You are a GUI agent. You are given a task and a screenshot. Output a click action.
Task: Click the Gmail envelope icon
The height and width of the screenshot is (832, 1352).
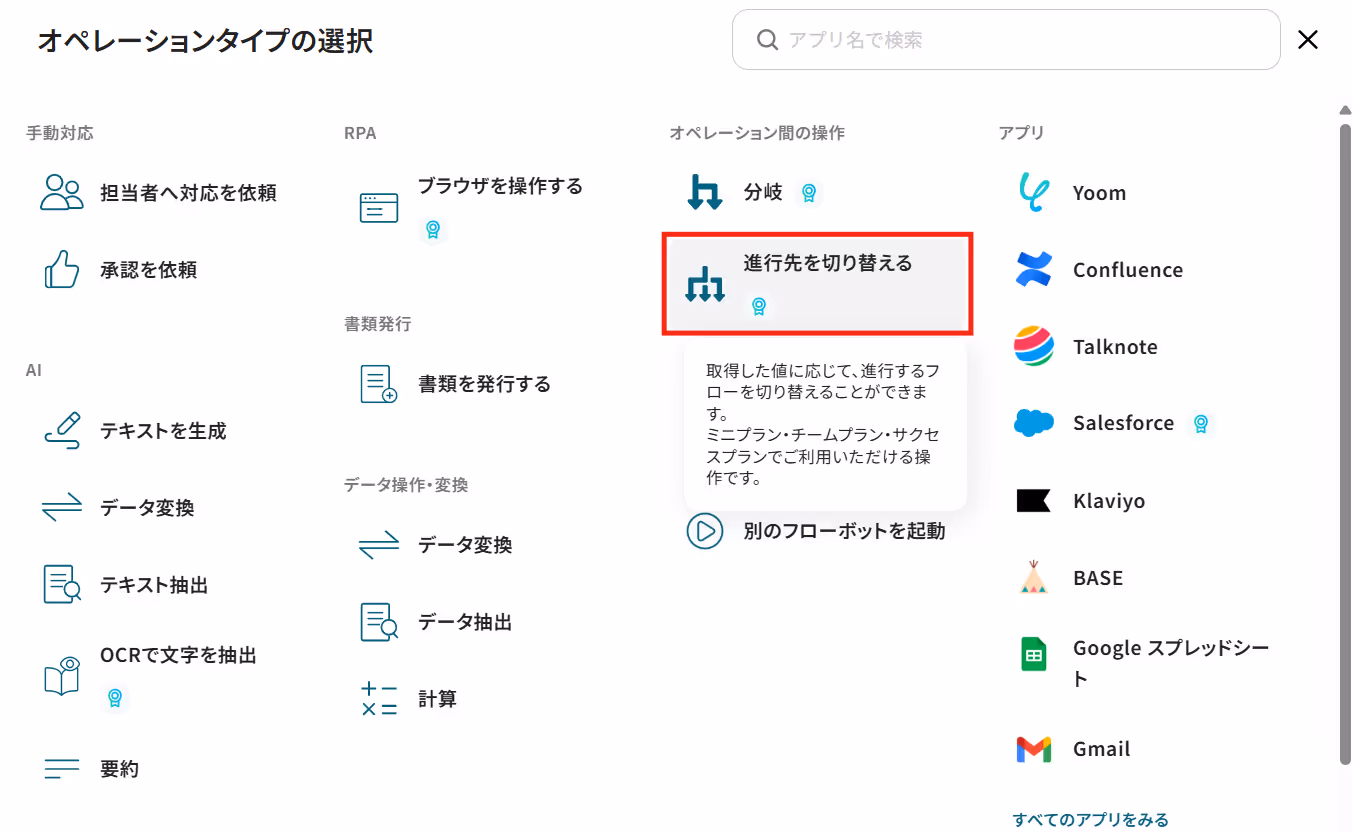pos(1034,749)
